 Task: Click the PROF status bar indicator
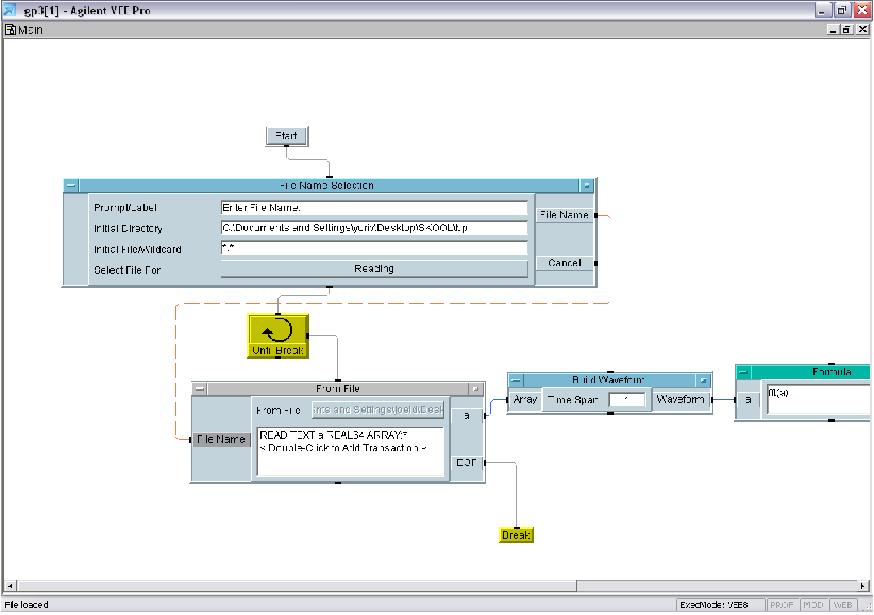coord(782,605)
